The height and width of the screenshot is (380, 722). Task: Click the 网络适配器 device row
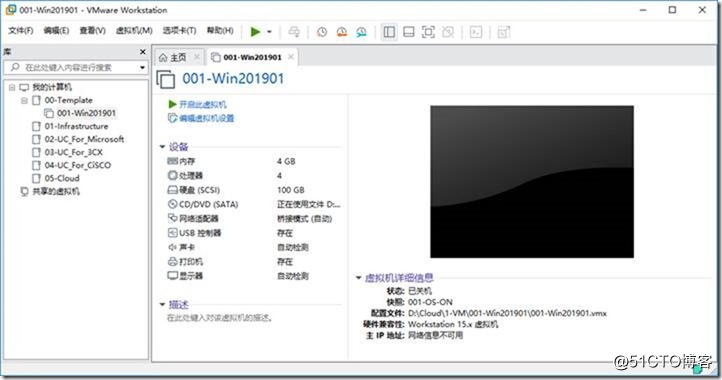click(x=254, y=218)
